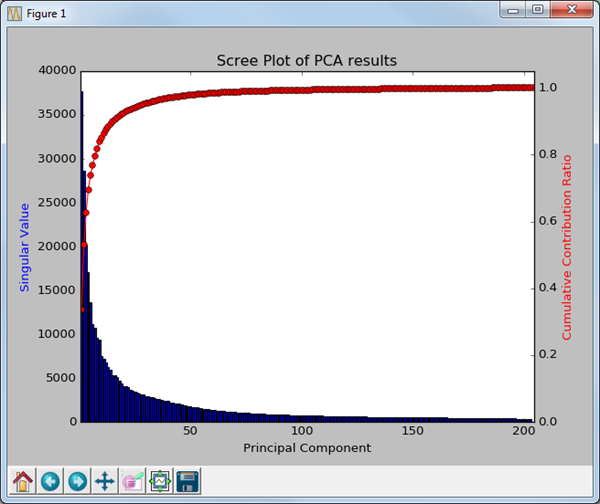Click the blue 'Singular Value' axis label

pyautogui.click(x=24, y=246)
